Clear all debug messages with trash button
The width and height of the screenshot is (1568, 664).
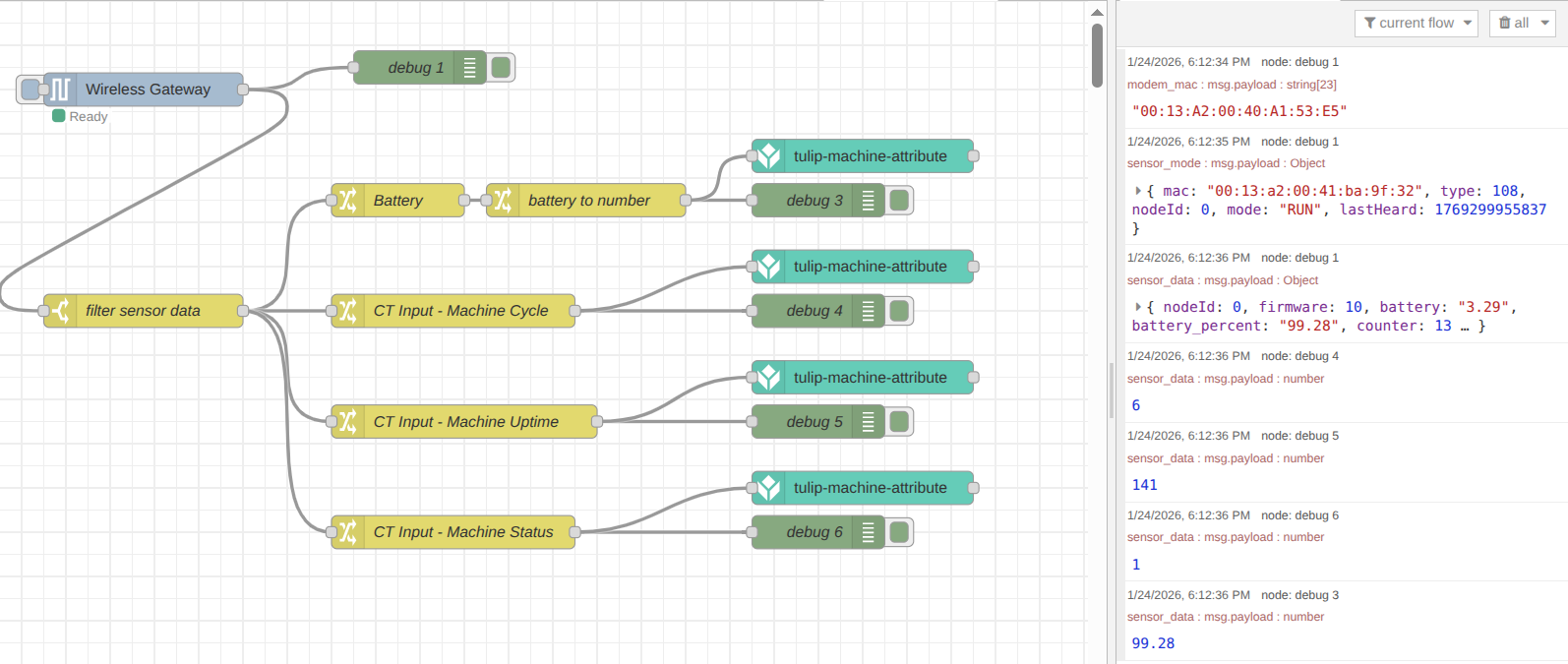click(x=1513, y=23)
